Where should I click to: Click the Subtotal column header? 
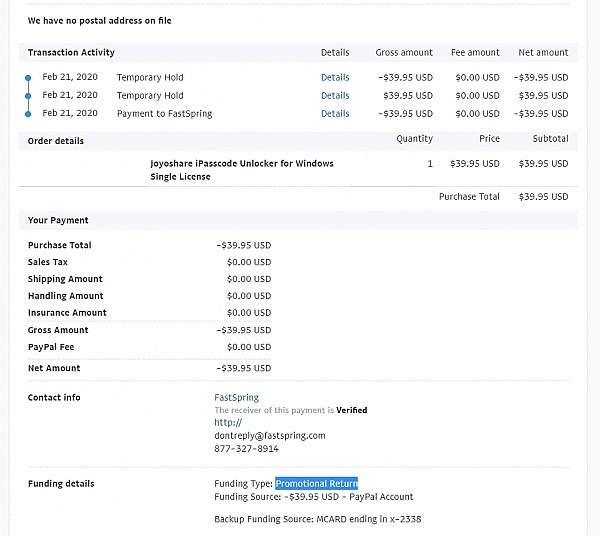[551, 138]
